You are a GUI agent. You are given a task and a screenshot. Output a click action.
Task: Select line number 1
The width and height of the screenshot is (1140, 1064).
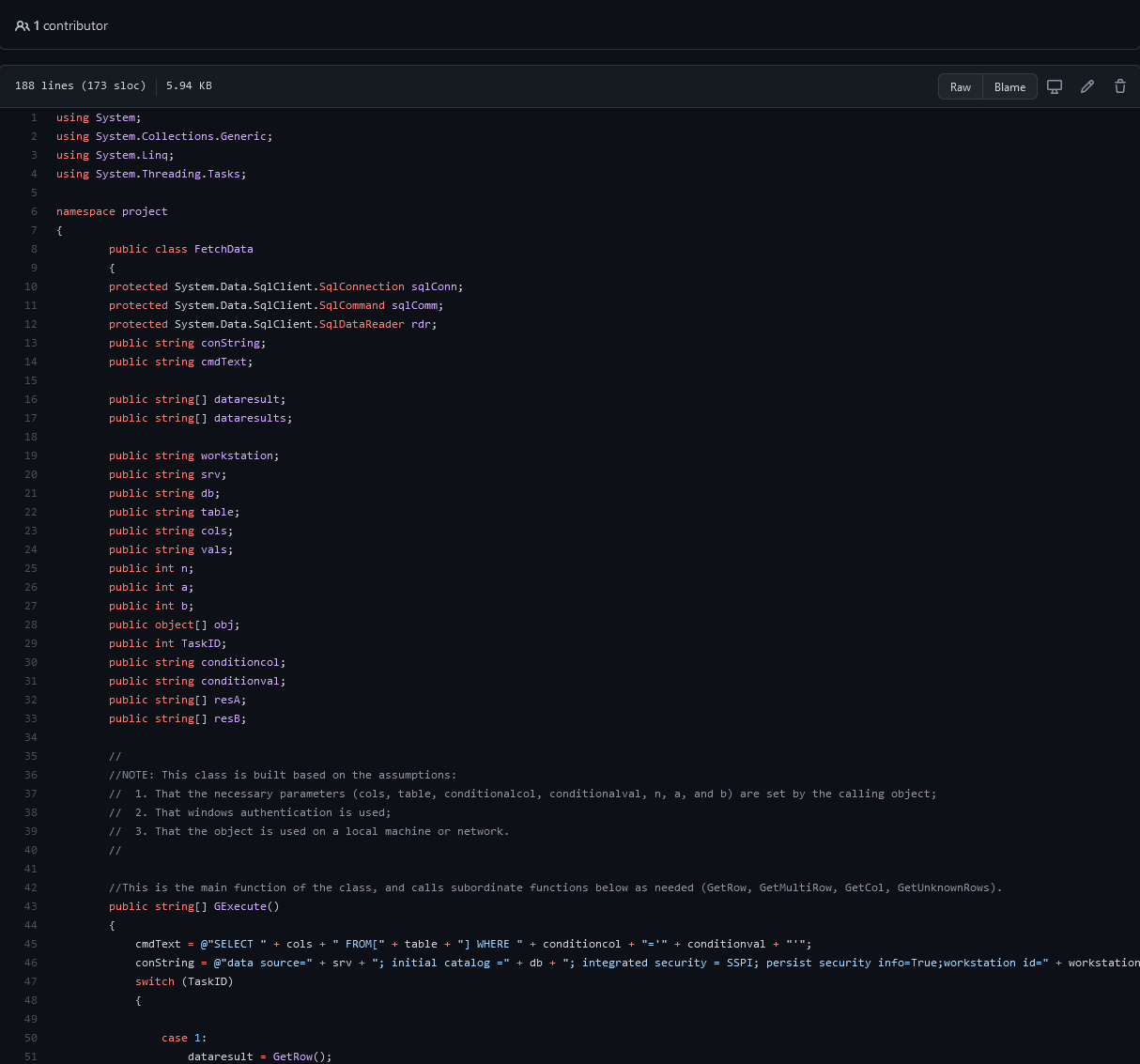(x=34, y=117)
